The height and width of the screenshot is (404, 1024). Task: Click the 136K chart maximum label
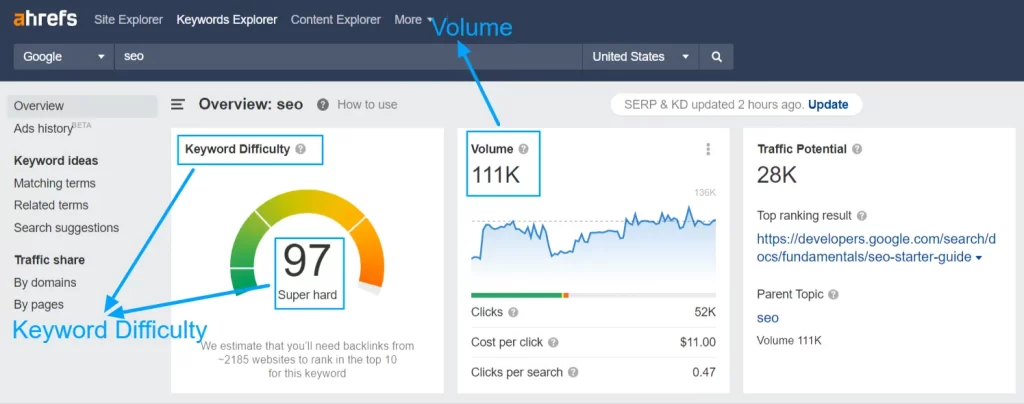tap(705, 193)
